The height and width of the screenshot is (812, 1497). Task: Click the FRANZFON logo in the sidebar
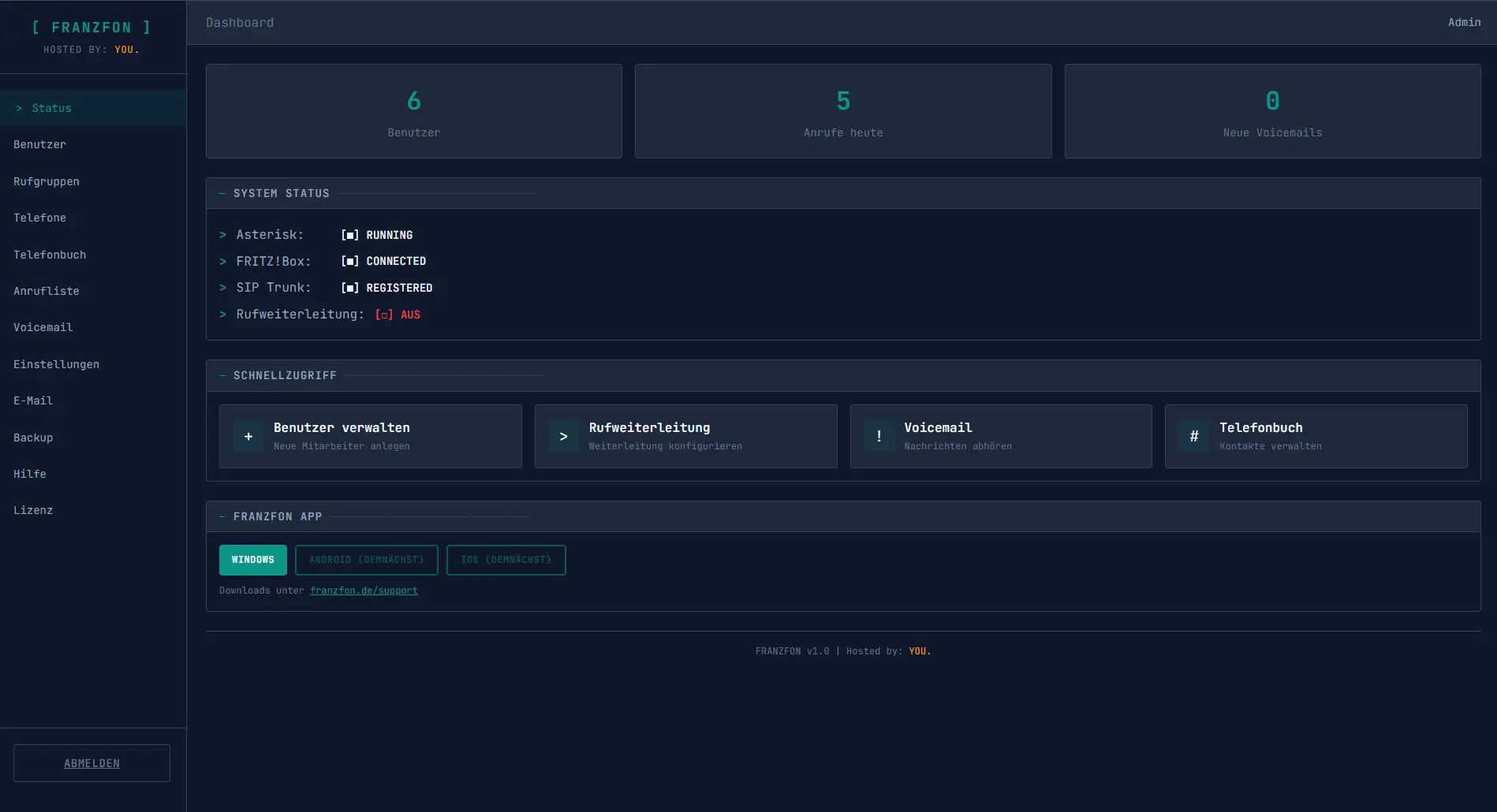point(91,27)
